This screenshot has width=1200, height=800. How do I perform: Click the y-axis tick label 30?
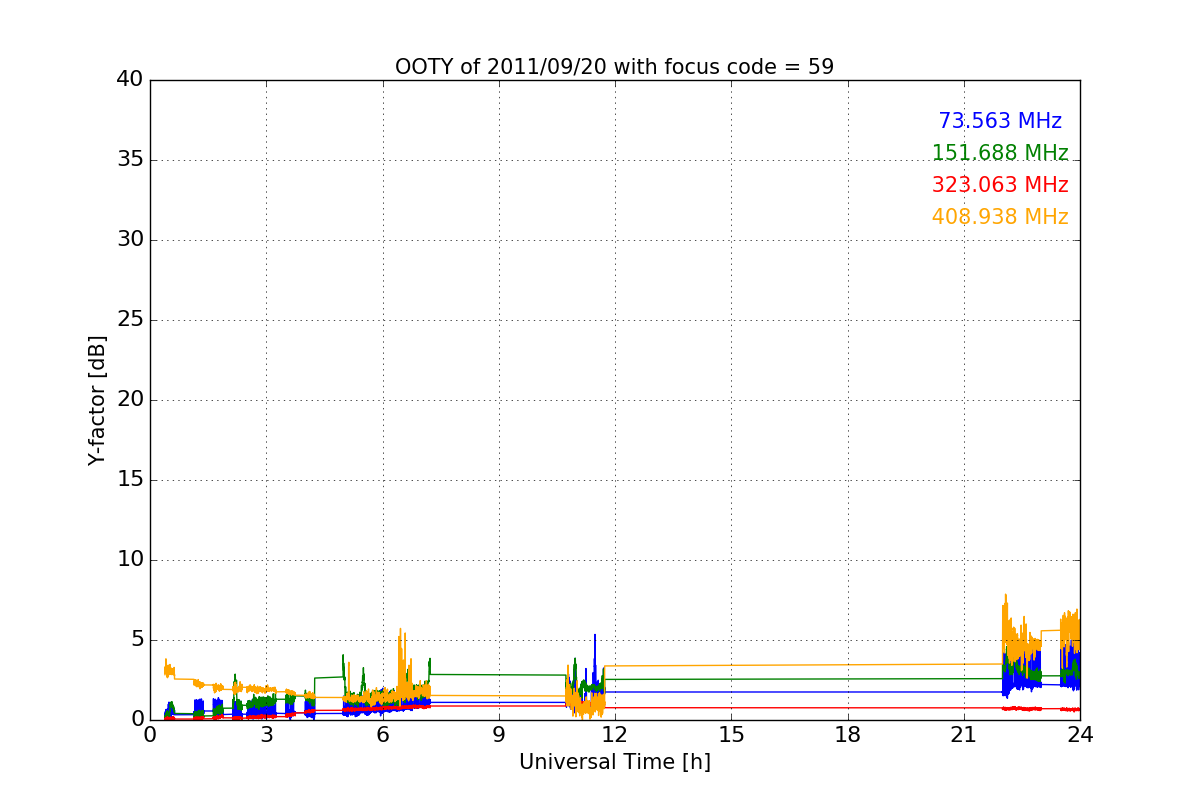tap(130, 240)
